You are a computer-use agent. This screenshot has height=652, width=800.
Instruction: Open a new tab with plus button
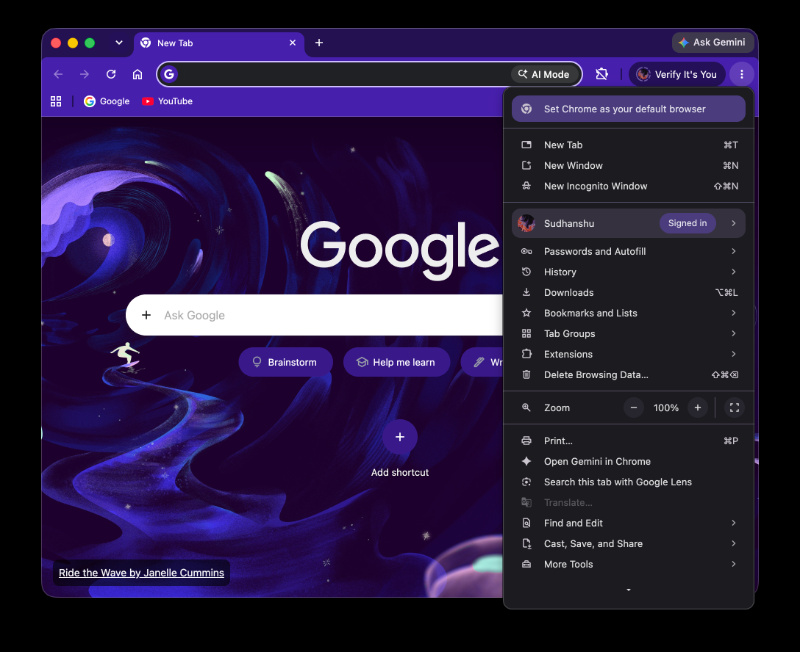click(x=319, y=43)
